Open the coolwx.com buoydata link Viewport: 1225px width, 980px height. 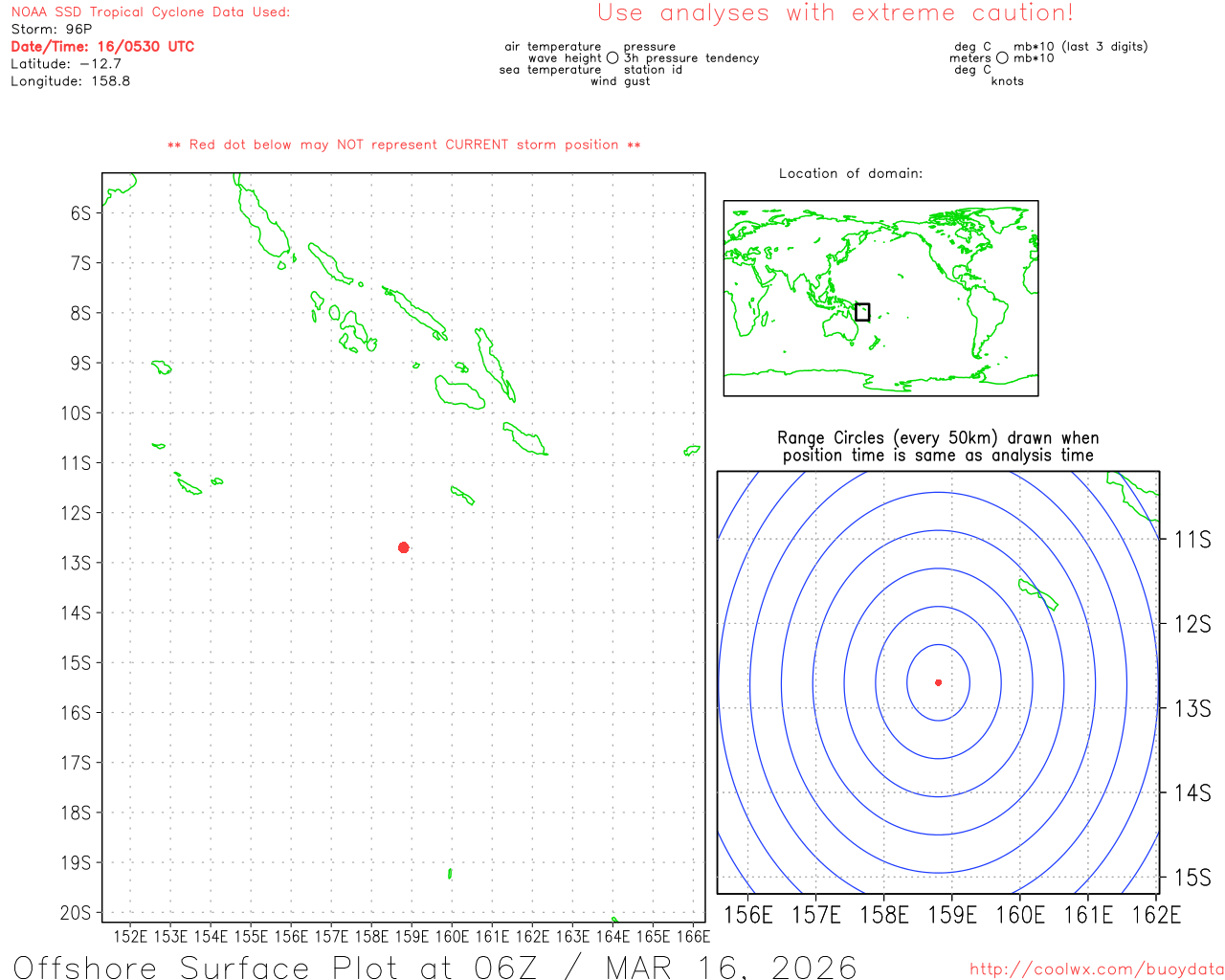tap(1096, 969)
